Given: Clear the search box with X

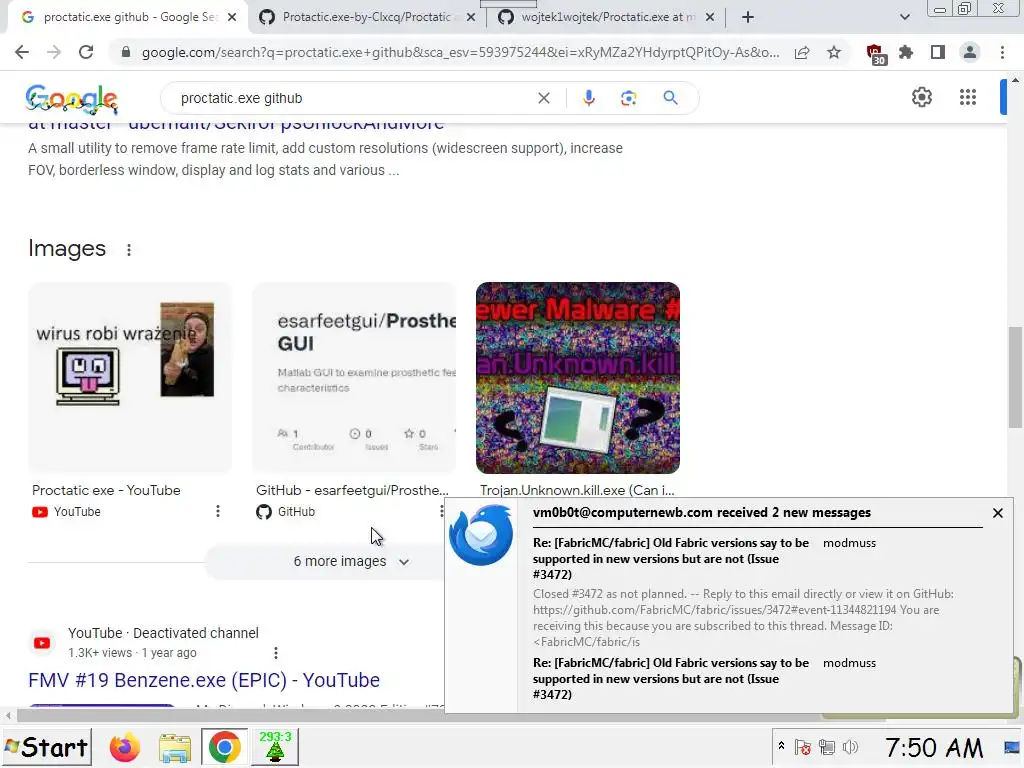Looking at the screenshot, I should 543,98.
